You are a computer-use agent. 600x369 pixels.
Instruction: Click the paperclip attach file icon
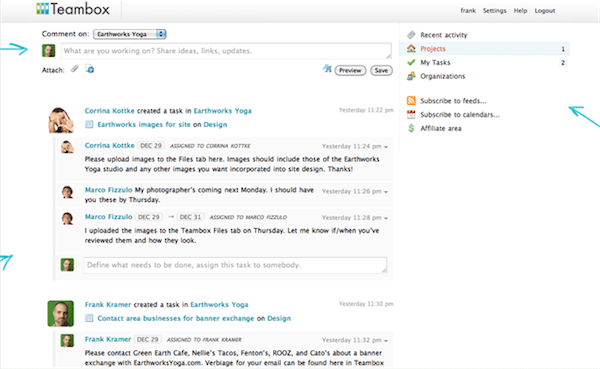[75, 69]
